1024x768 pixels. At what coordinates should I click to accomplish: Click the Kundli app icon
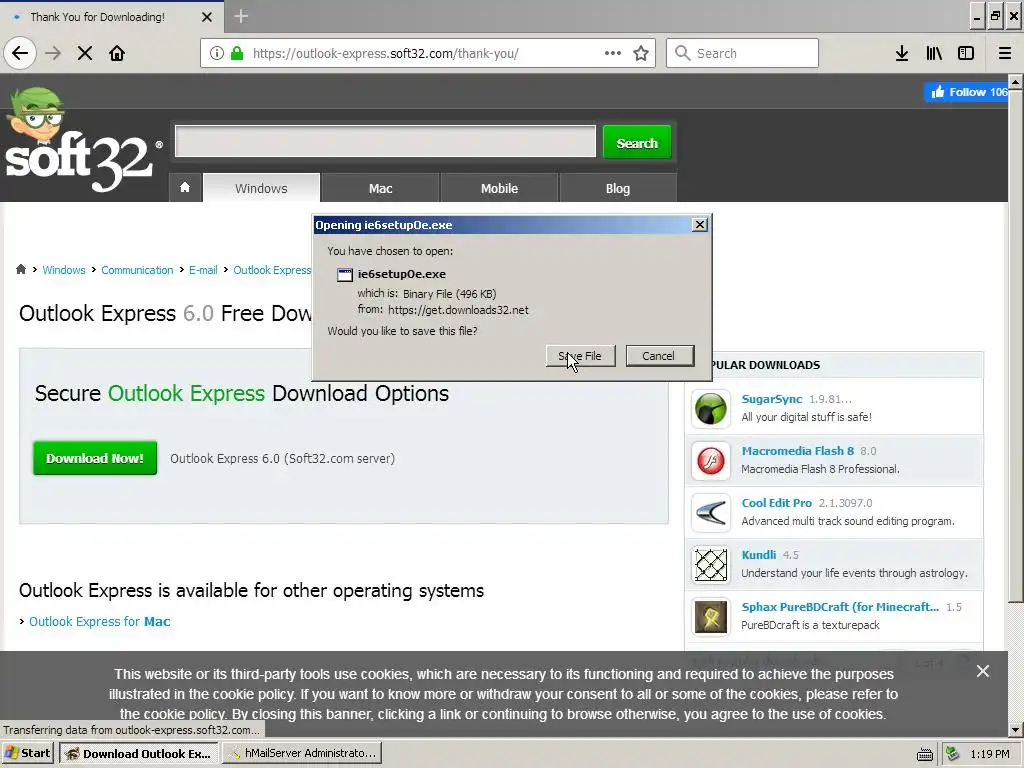click(x=711, y=565)
